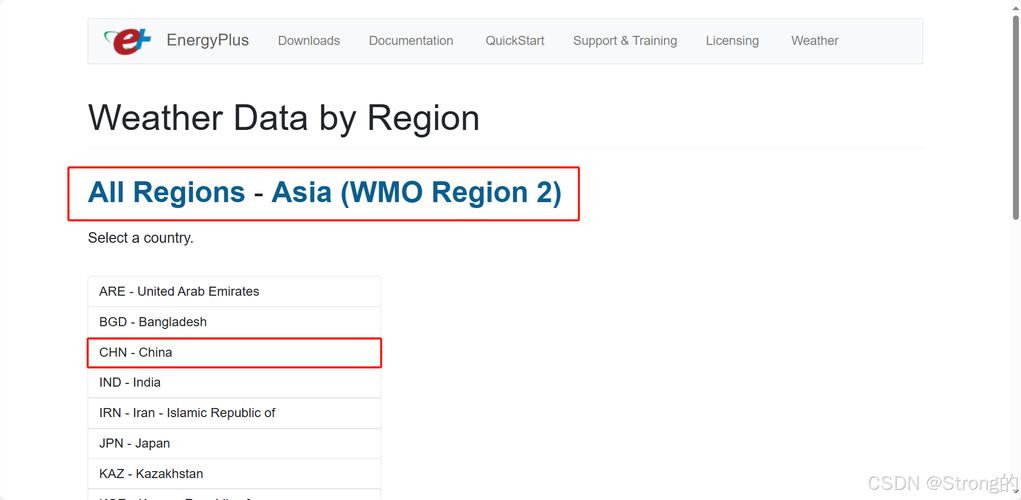Open the Licensing page
The height and width of the screenshot is (500, 1021).
(x=732, y=40)
